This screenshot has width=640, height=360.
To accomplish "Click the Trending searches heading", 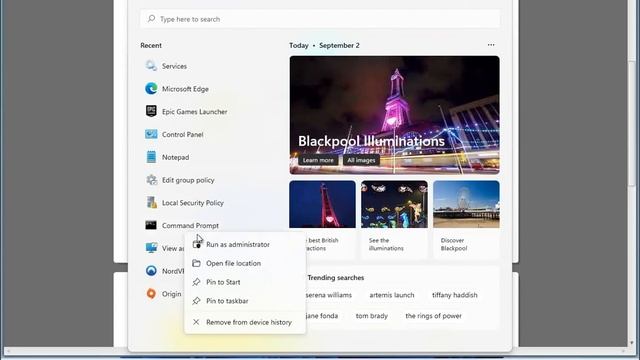I will [336, 278].
